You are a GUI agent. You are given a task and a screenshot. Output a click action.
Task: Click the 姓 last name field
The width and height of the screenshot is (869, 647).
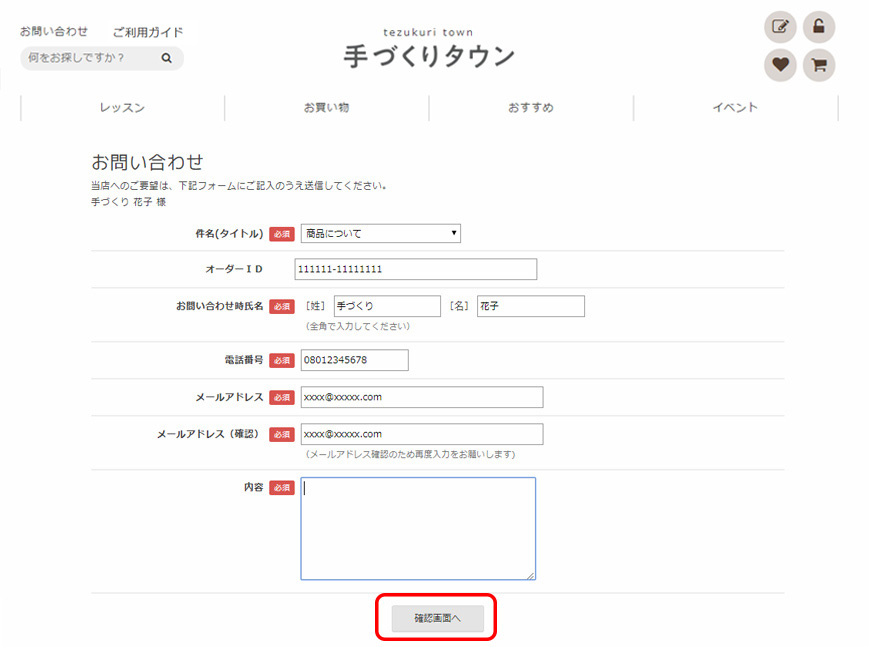[386, 306]
